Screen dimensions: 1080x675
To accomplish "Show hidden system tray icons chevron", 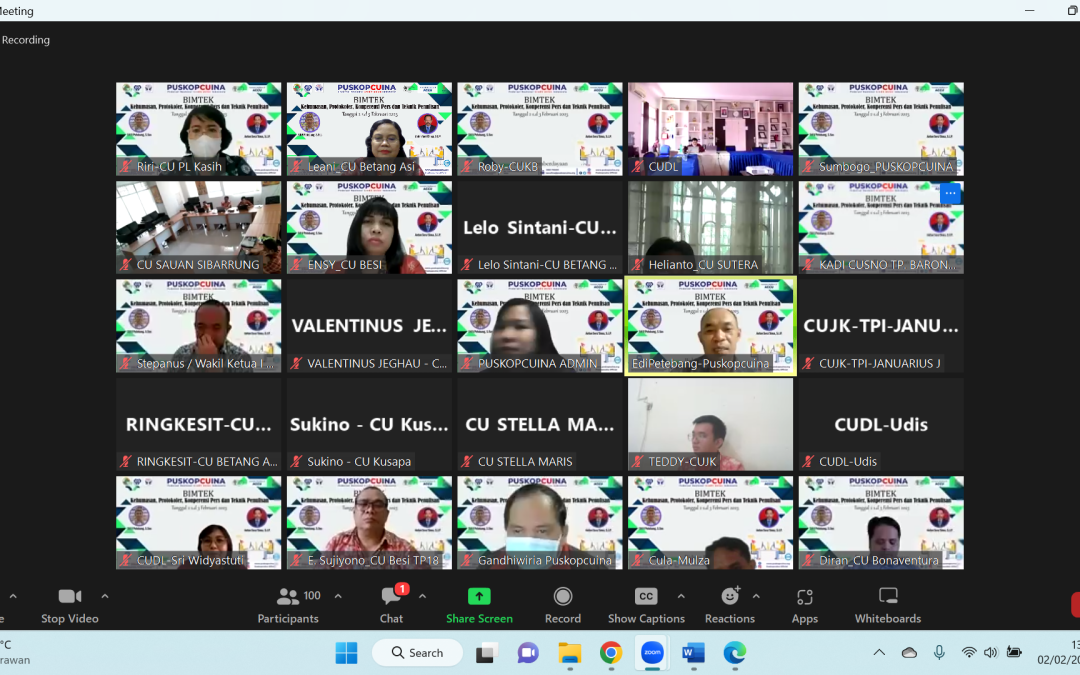I will (x=879, y=653).
